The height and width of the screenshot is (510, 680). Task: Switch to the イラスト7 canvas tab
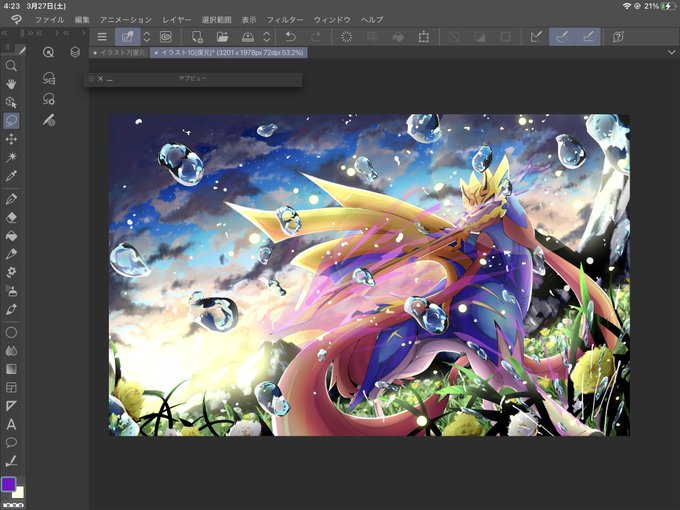point(118,52)
